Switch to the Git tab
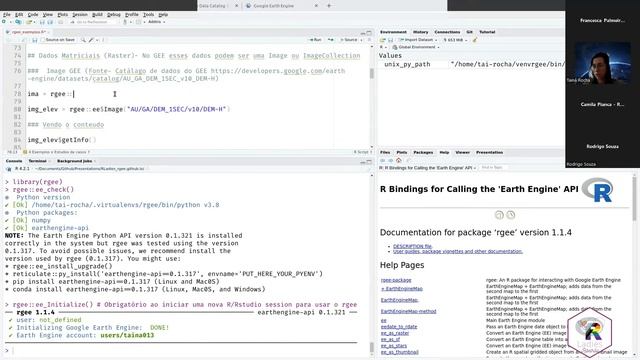640x360 pixels. pos(469,32)
